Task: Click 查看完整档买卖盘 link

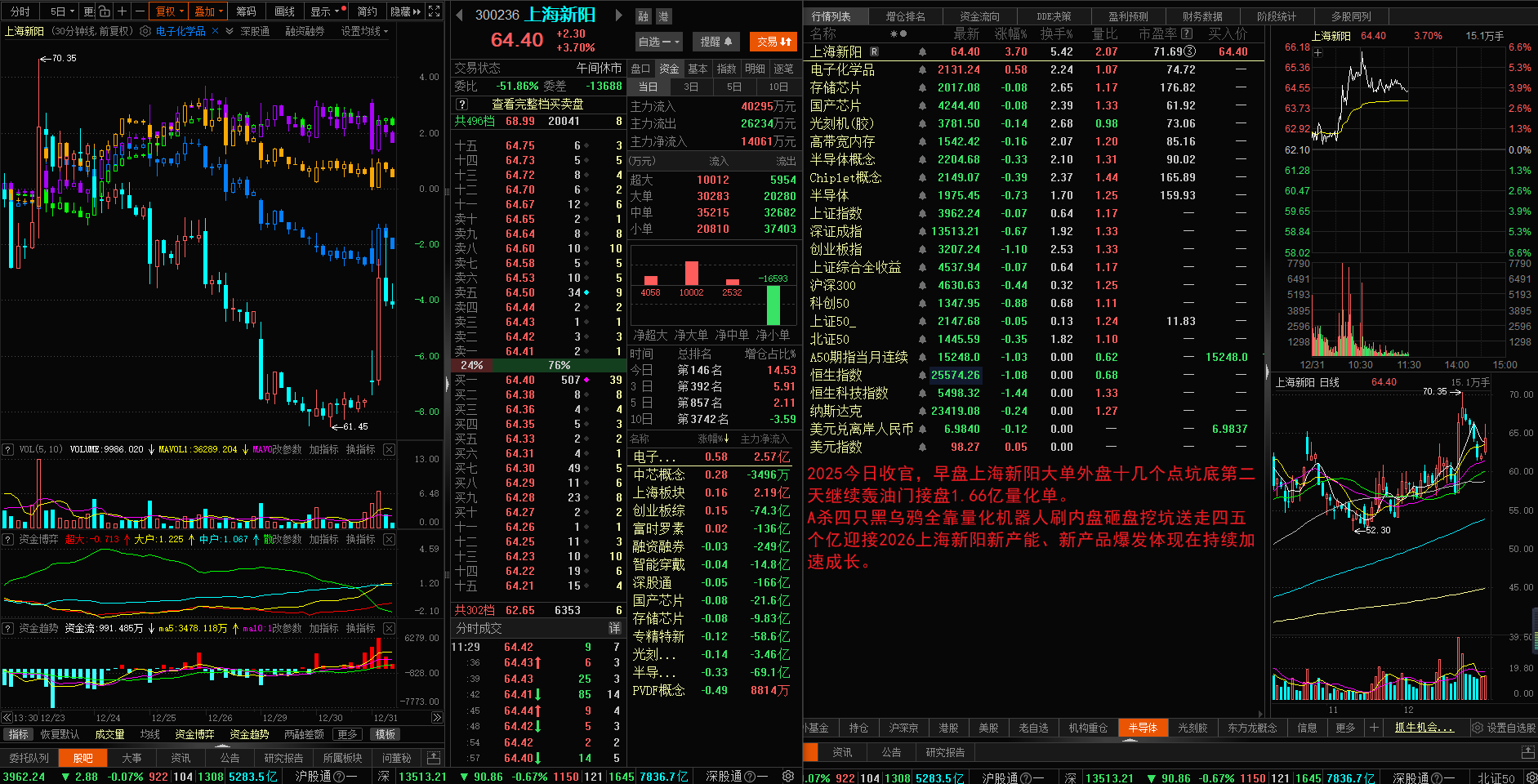Action: pos(537,105)
